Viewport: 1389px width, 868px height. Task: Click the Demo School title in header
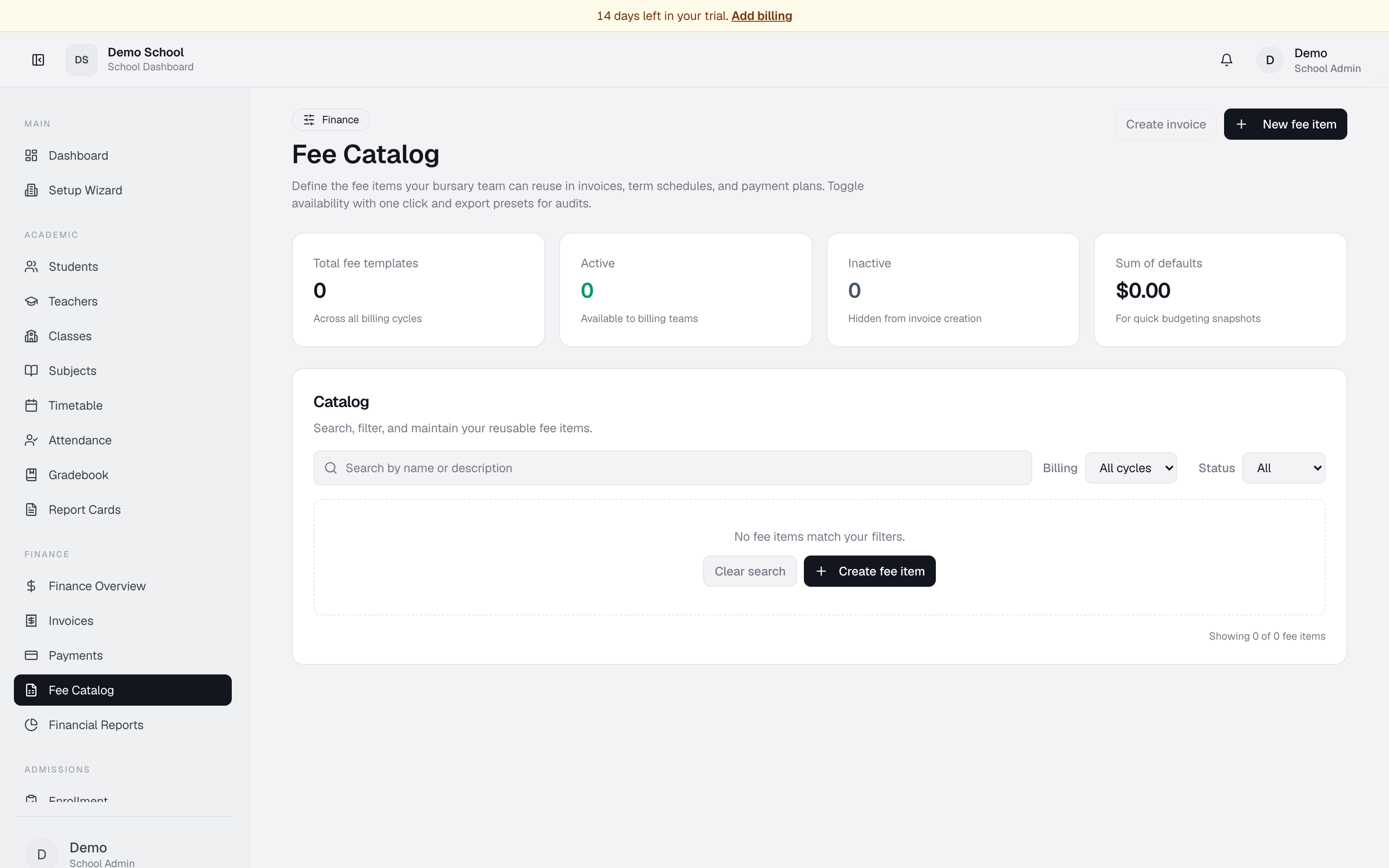(146, 52)
